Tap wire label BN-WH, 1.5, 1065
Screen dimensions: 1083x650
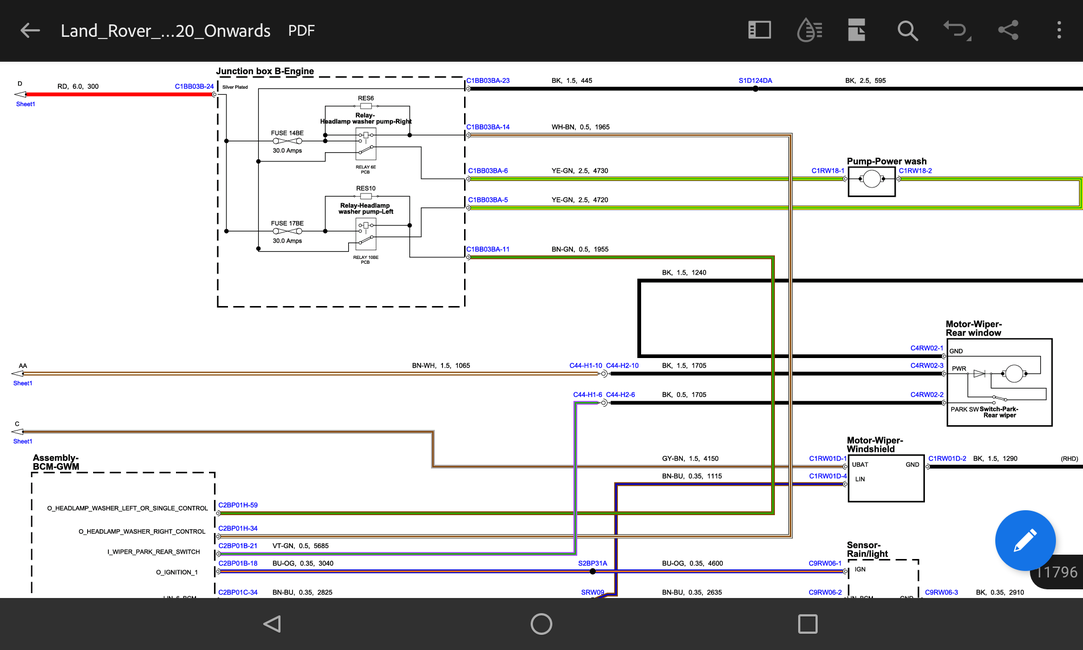(441, 365)
